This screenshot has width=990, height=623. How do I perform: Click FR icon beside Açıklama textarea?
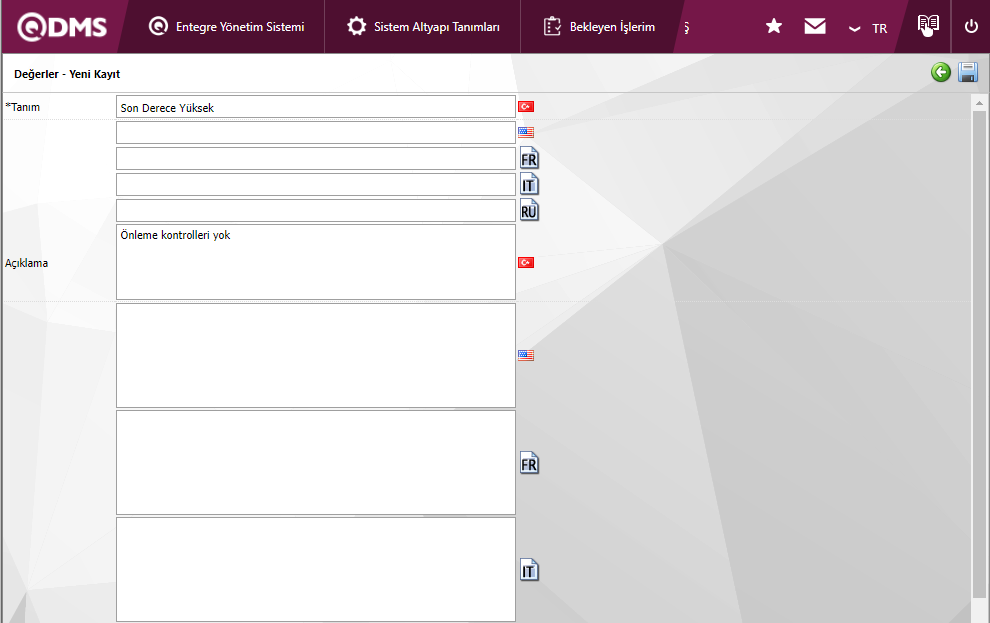[x=529, y=463]
